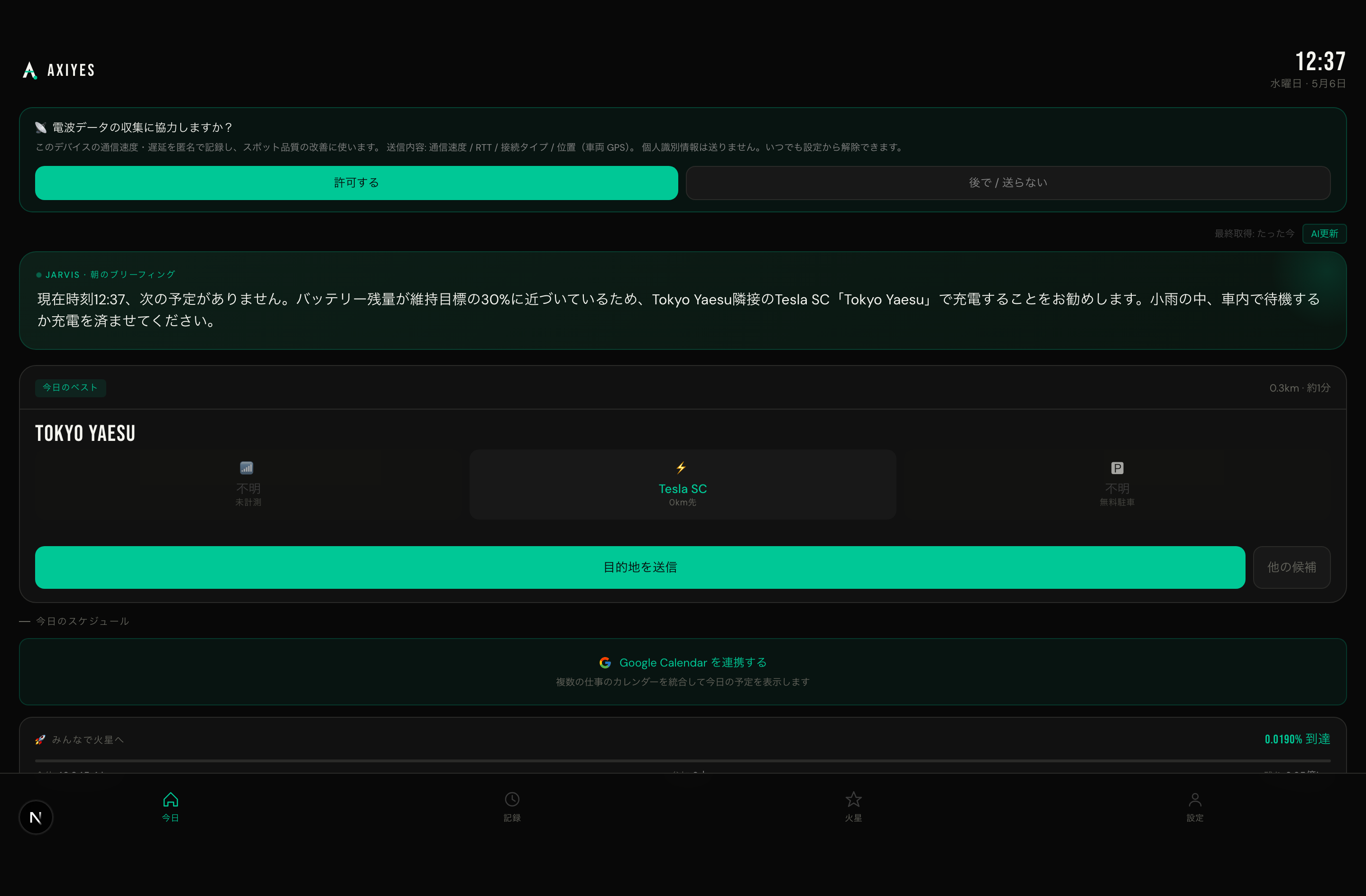Viewport: 1366px width, 896px height.
Task: Click the 0.0190% 到達 progress value
Action: pos(1297,740)
